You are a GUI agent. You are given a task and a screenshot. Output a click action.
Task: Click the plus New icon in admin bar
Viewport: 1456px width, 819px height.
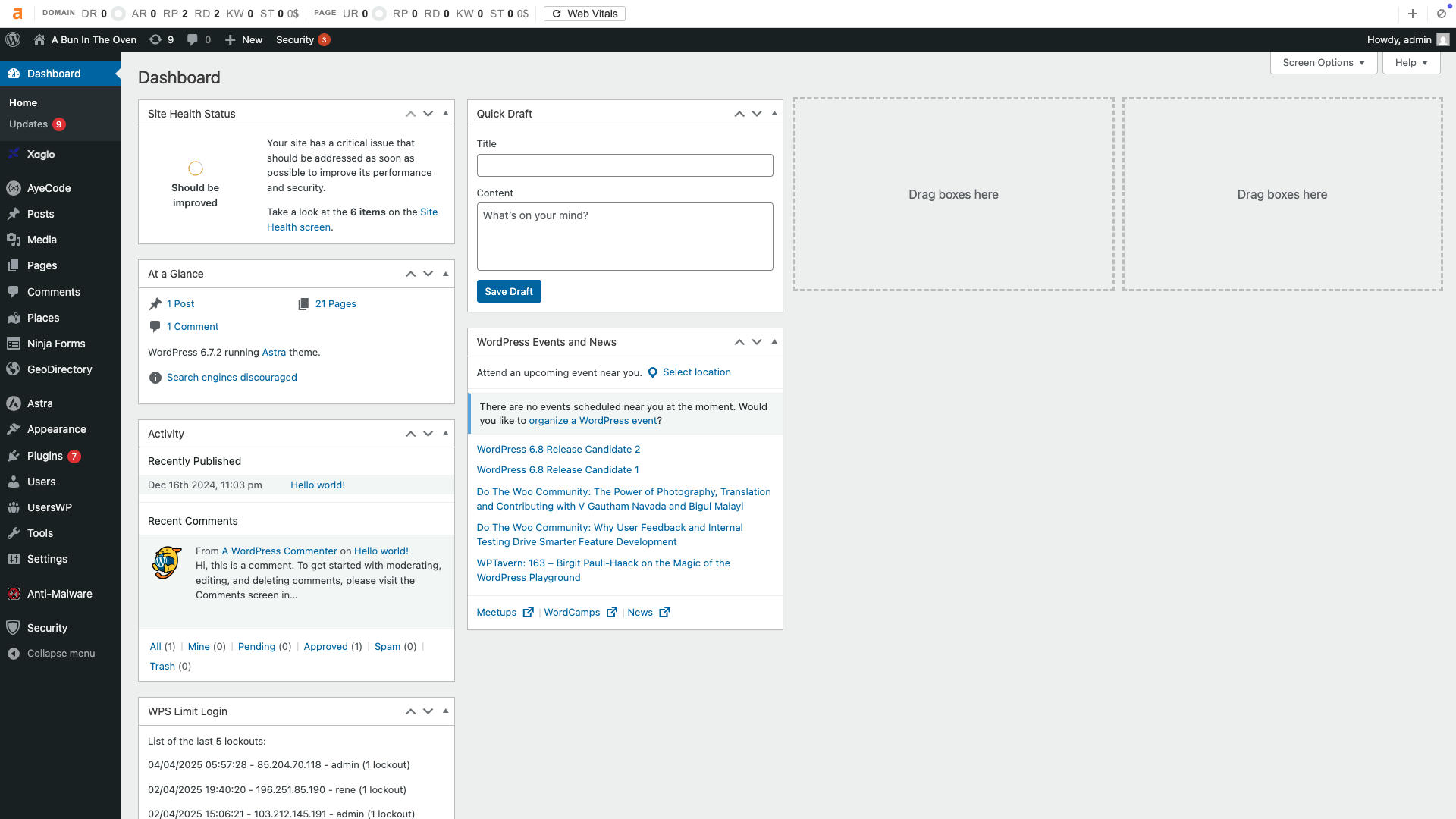[x=231, y=39]
